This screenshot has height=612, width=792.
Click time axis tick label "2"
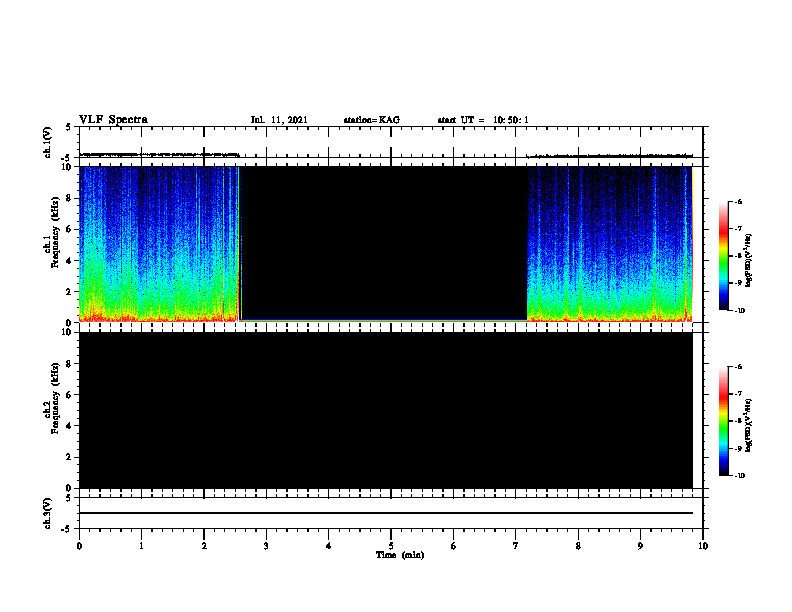[204, 546]
